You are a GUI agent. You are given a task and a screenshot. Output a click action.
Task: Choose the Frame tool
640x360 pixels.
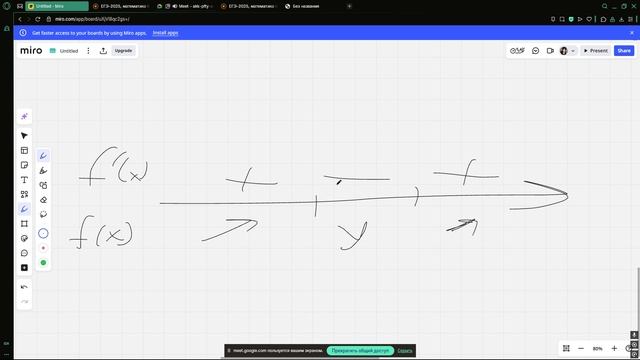point(24,224)
